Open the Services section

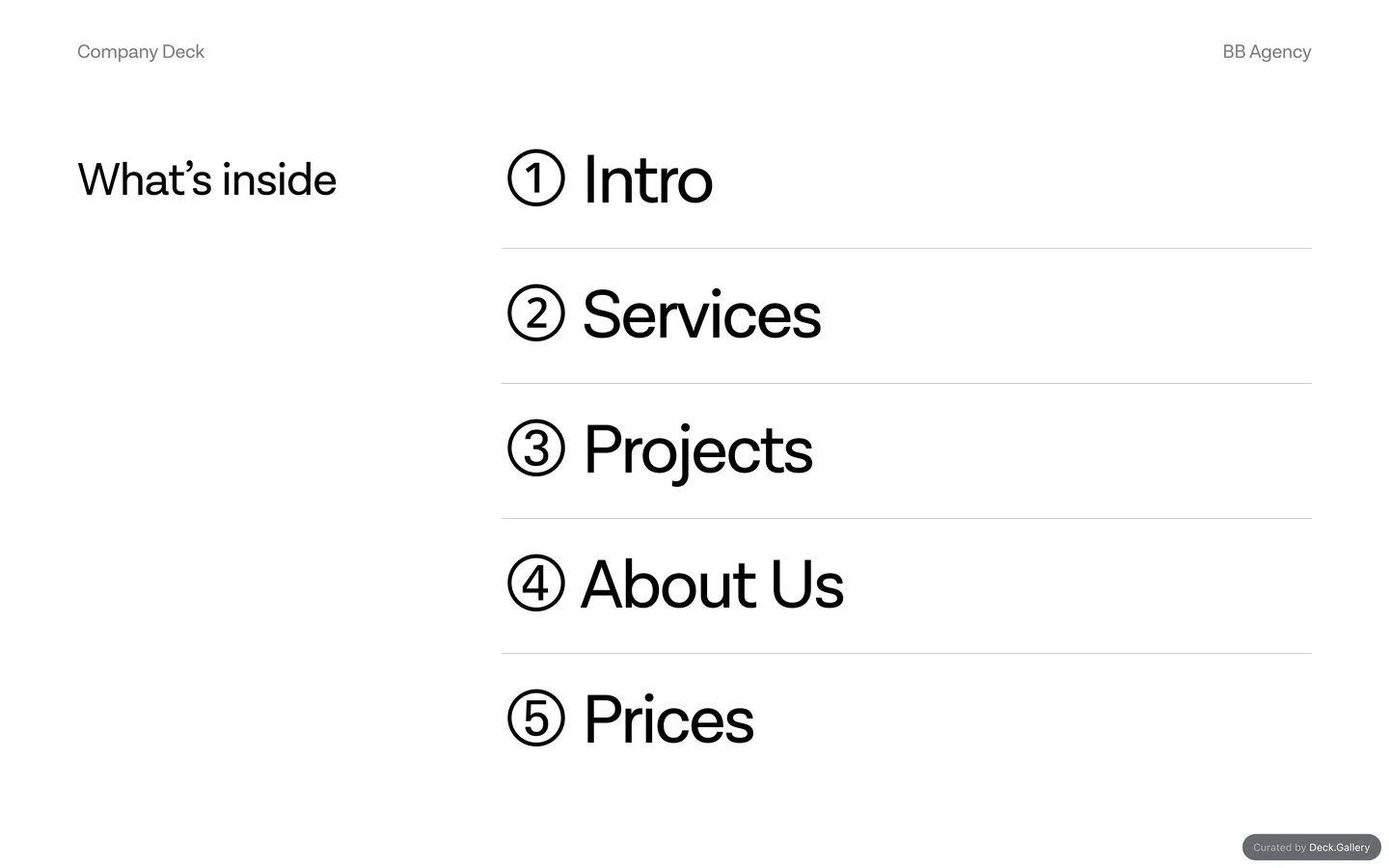tap(702, 314)
